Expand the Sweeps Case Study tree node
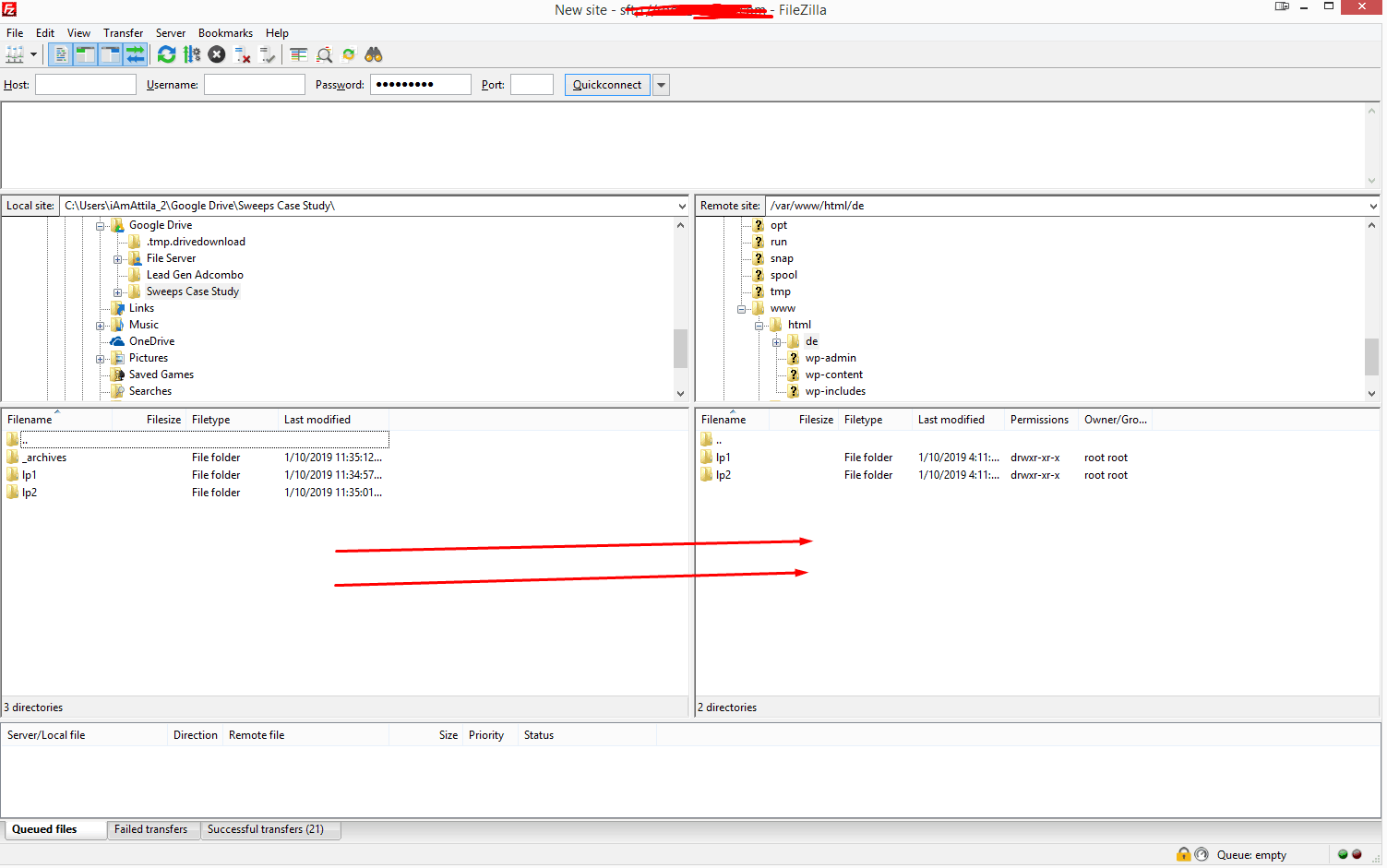1387x868 pixels. click(117, 292)
